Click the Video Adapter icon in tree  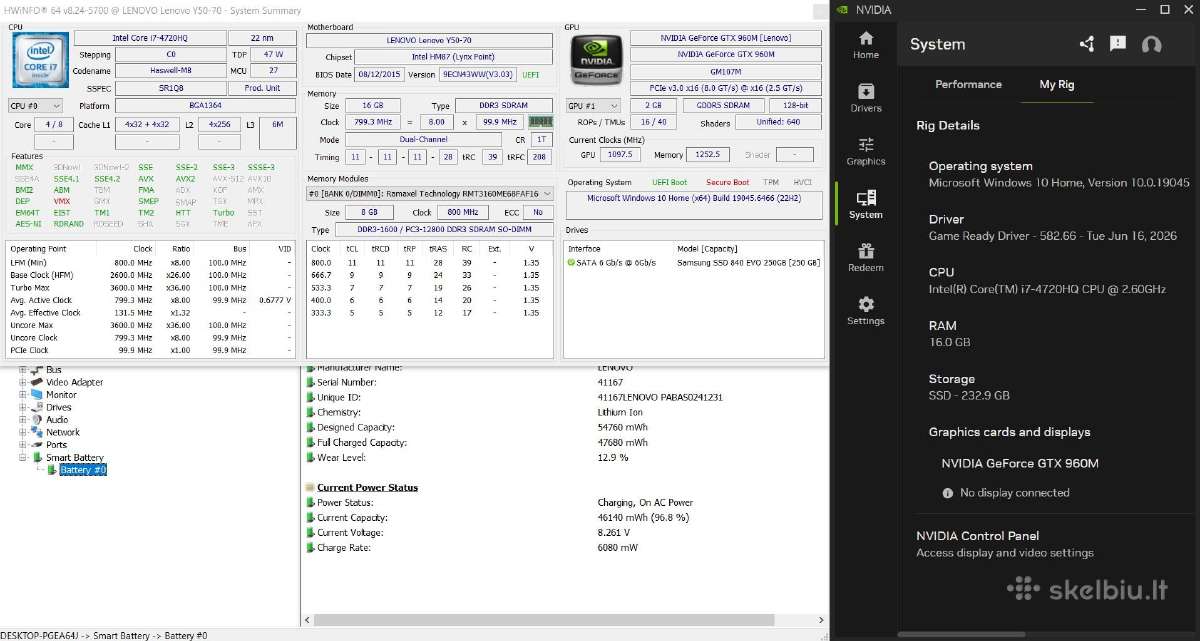pyautogui.click(x=37, y=382)
